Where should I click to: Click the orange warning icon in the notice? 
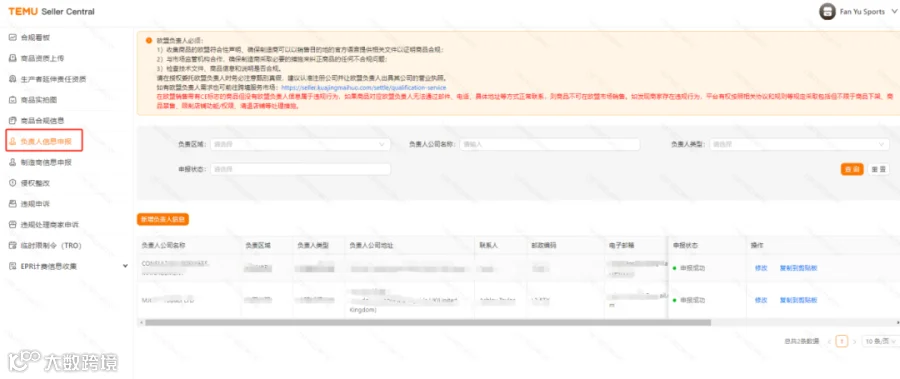[149, 41]
